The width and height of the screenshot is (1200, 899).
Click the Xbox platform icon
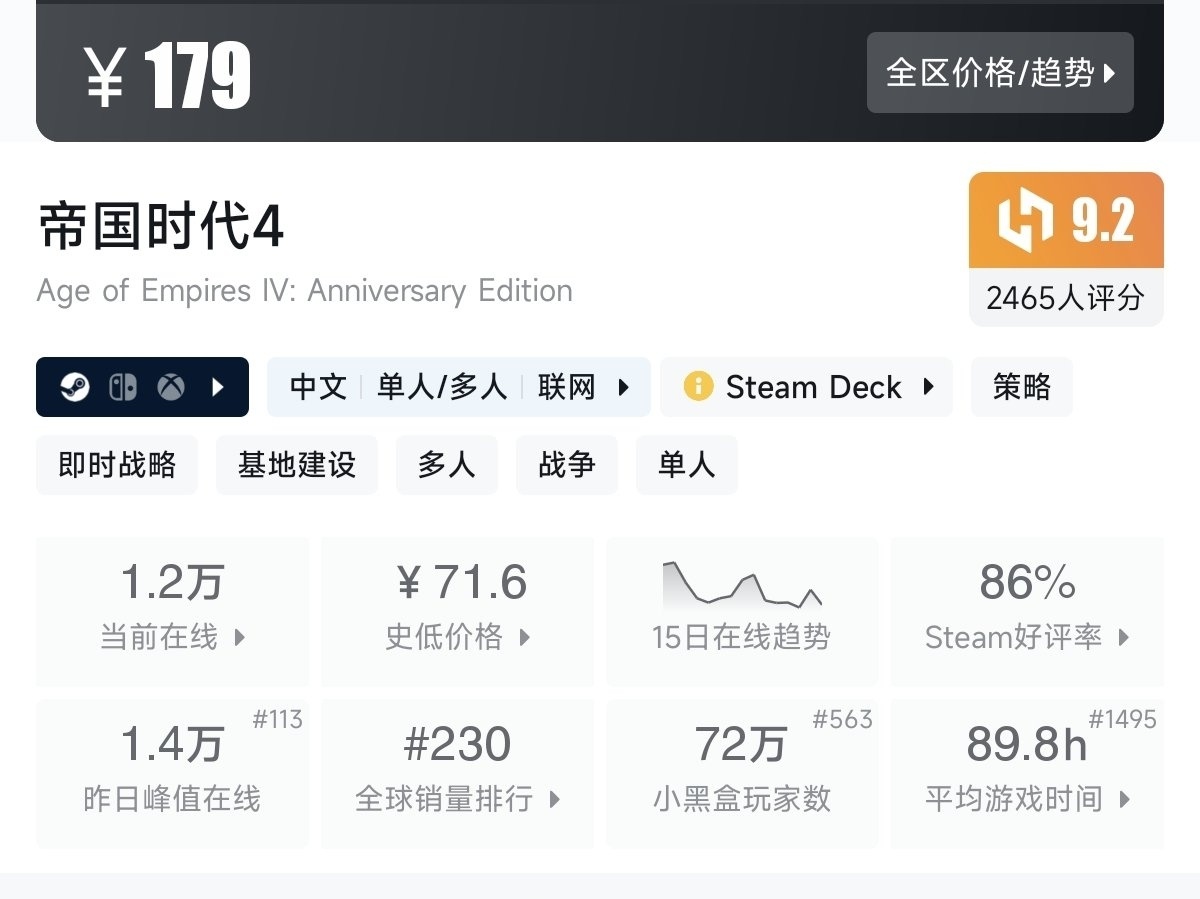171,387
